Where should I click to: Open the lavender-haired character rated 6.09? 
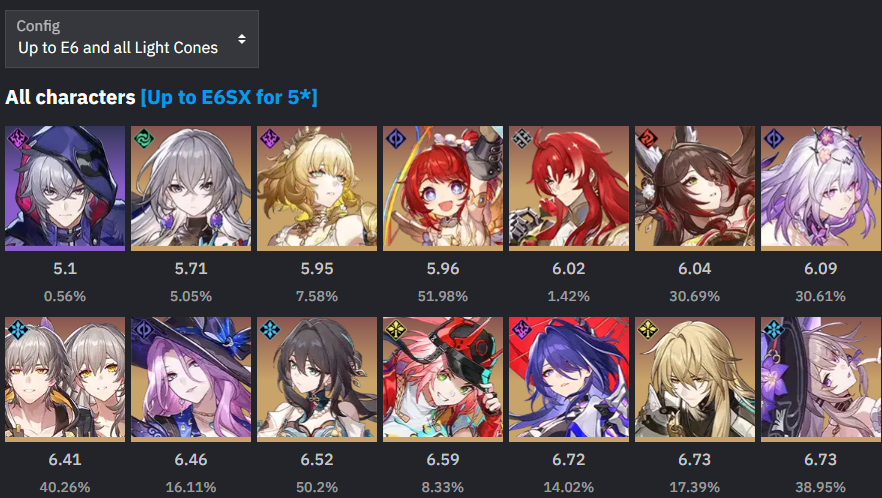[x=821, y=188]
